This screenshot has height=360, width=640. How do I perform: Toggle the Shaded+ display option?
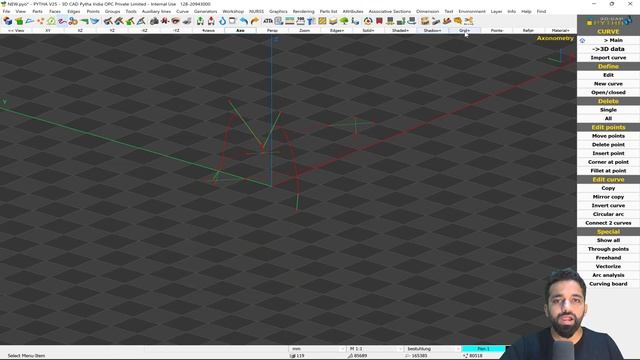(400, 31)
